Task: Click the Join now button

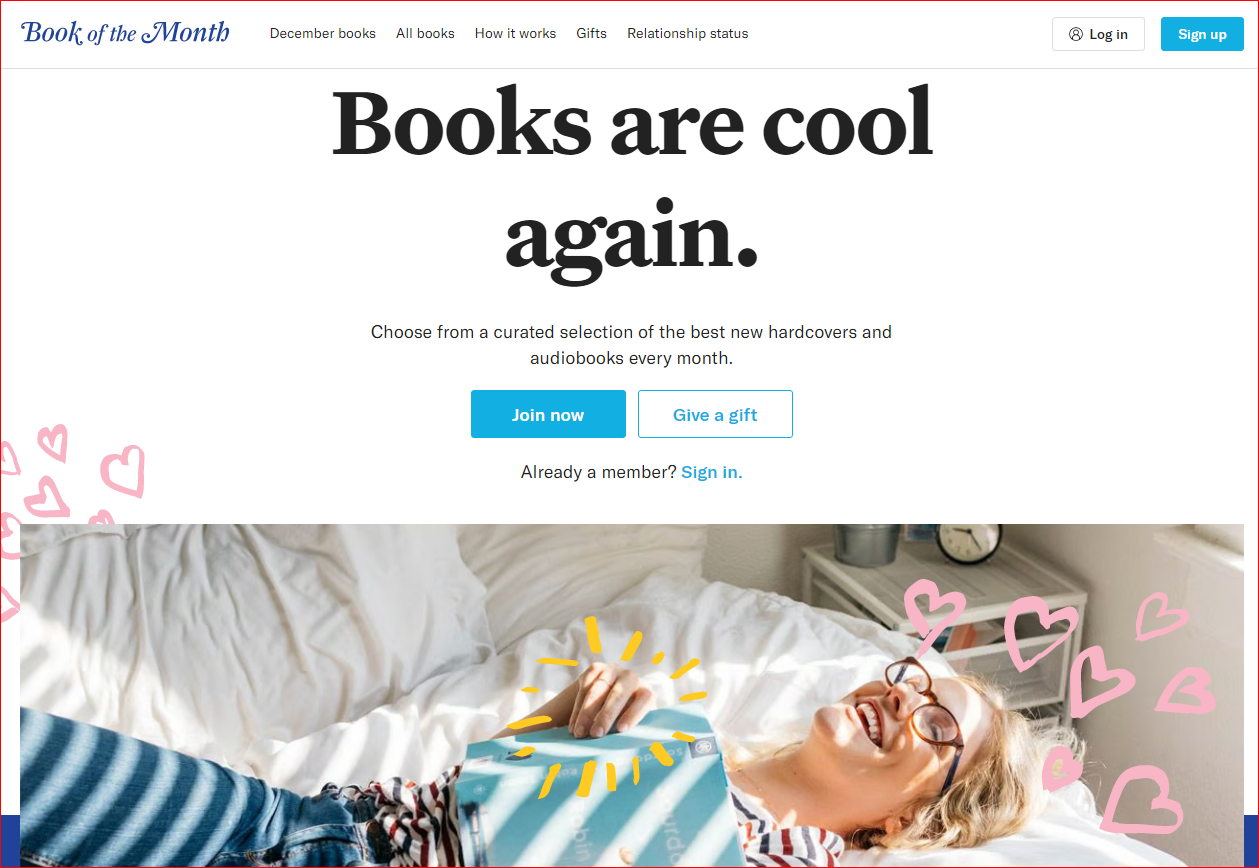Action: pyautogui.click(x=548, y=414)
